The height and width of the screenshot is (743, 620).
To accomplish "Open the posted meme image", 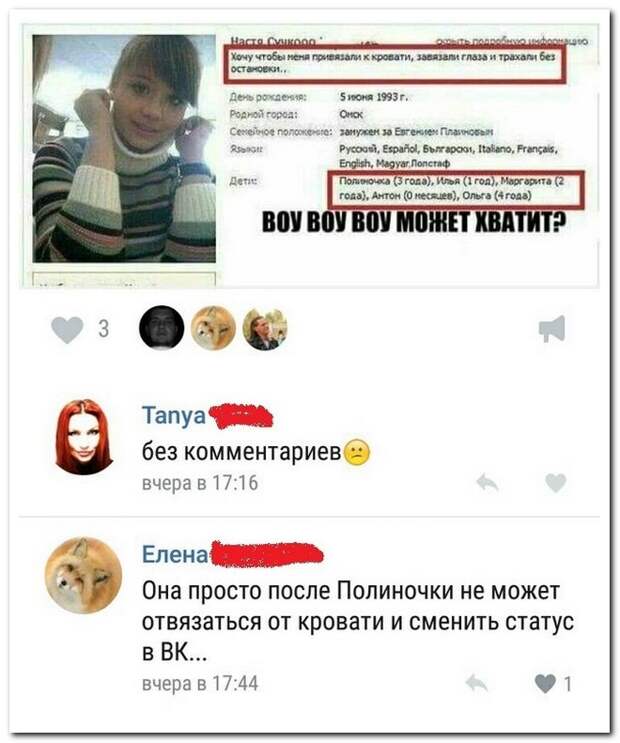I will [x=310, y=156].
